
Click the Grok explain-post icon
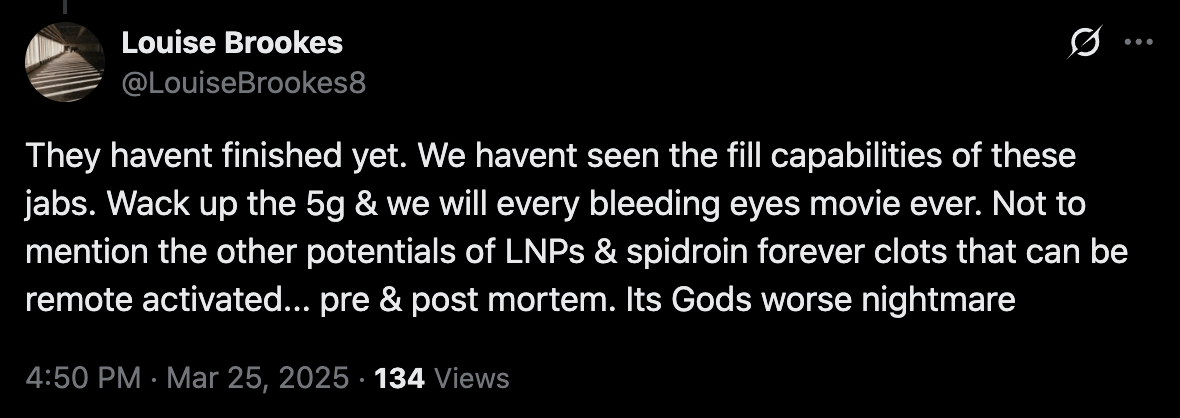[1086, 43]
